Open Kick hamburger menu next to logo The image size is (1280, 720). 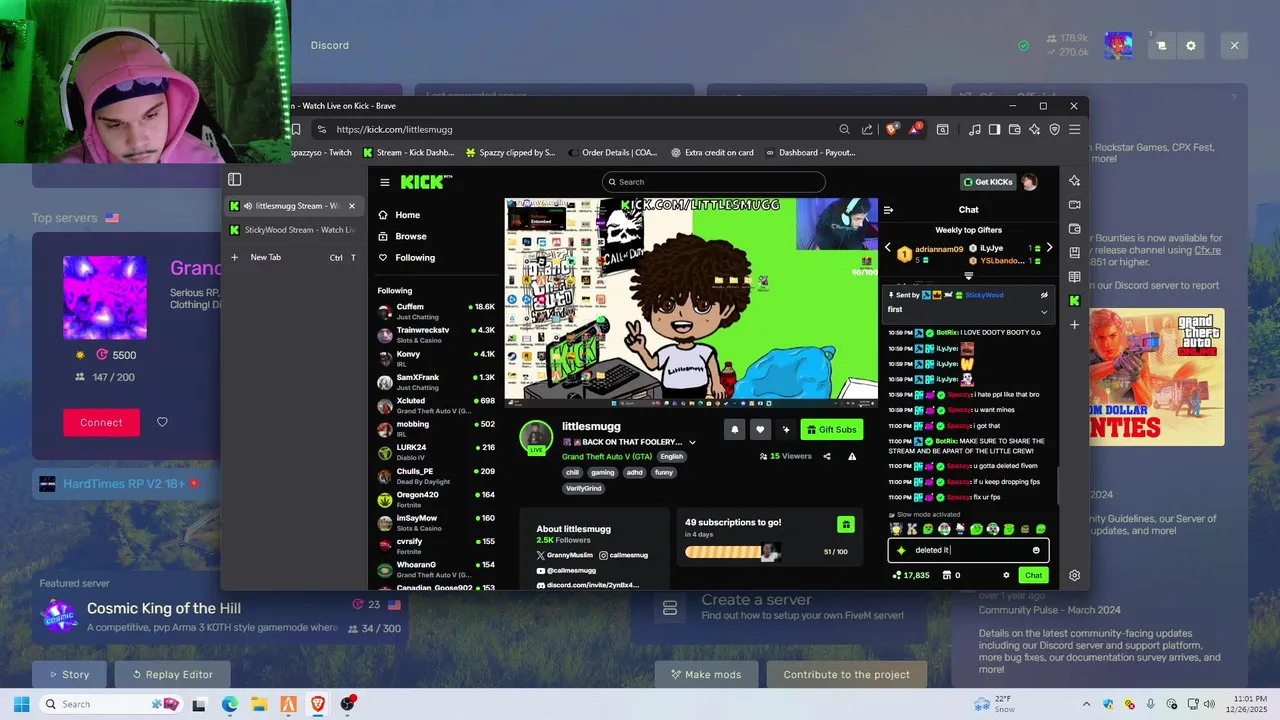(384, 182)
